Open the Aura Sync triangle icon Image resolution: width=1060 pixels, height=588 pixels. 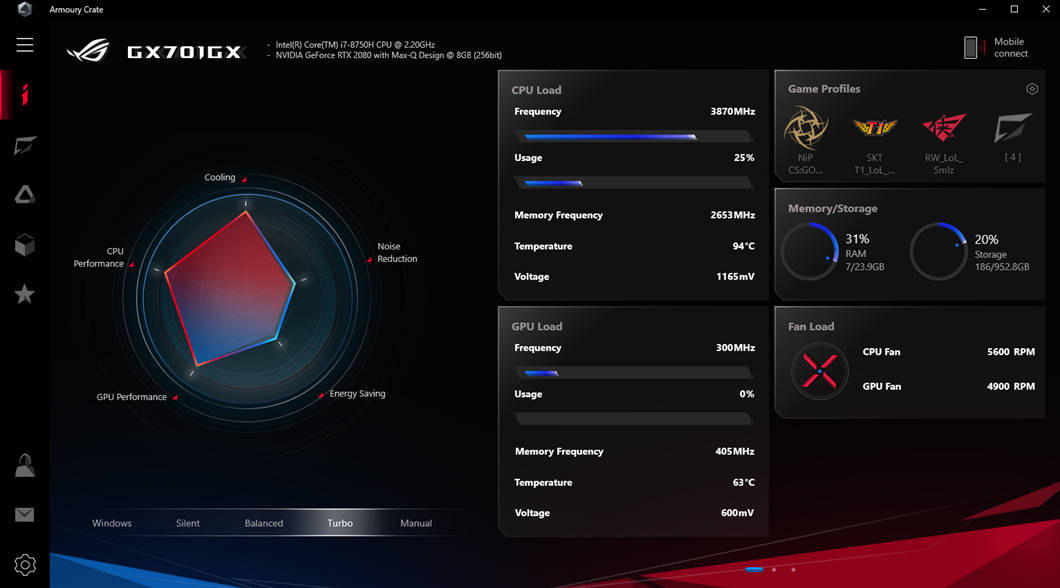[24, 195]
